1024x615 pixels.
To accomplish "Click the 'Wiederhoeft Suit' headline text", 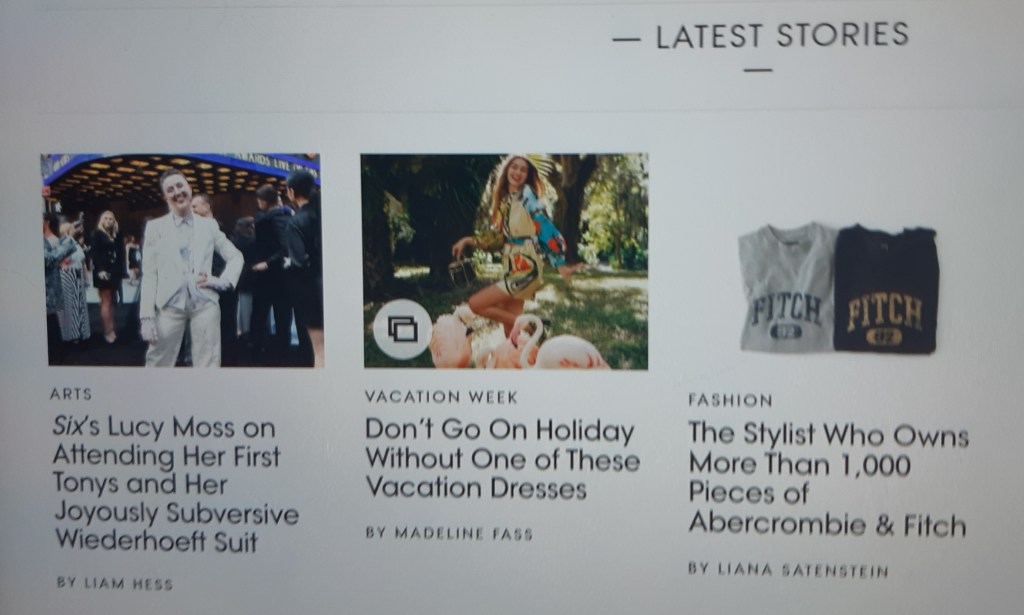I will 157,541.
